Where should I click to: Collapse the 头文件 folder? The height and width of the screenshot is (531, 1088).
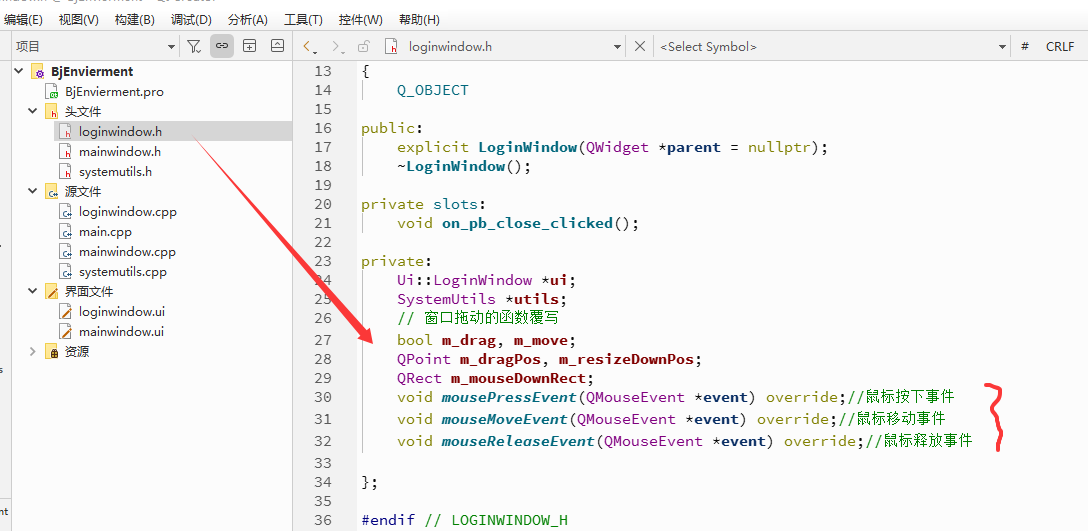[x=33, y=111]
